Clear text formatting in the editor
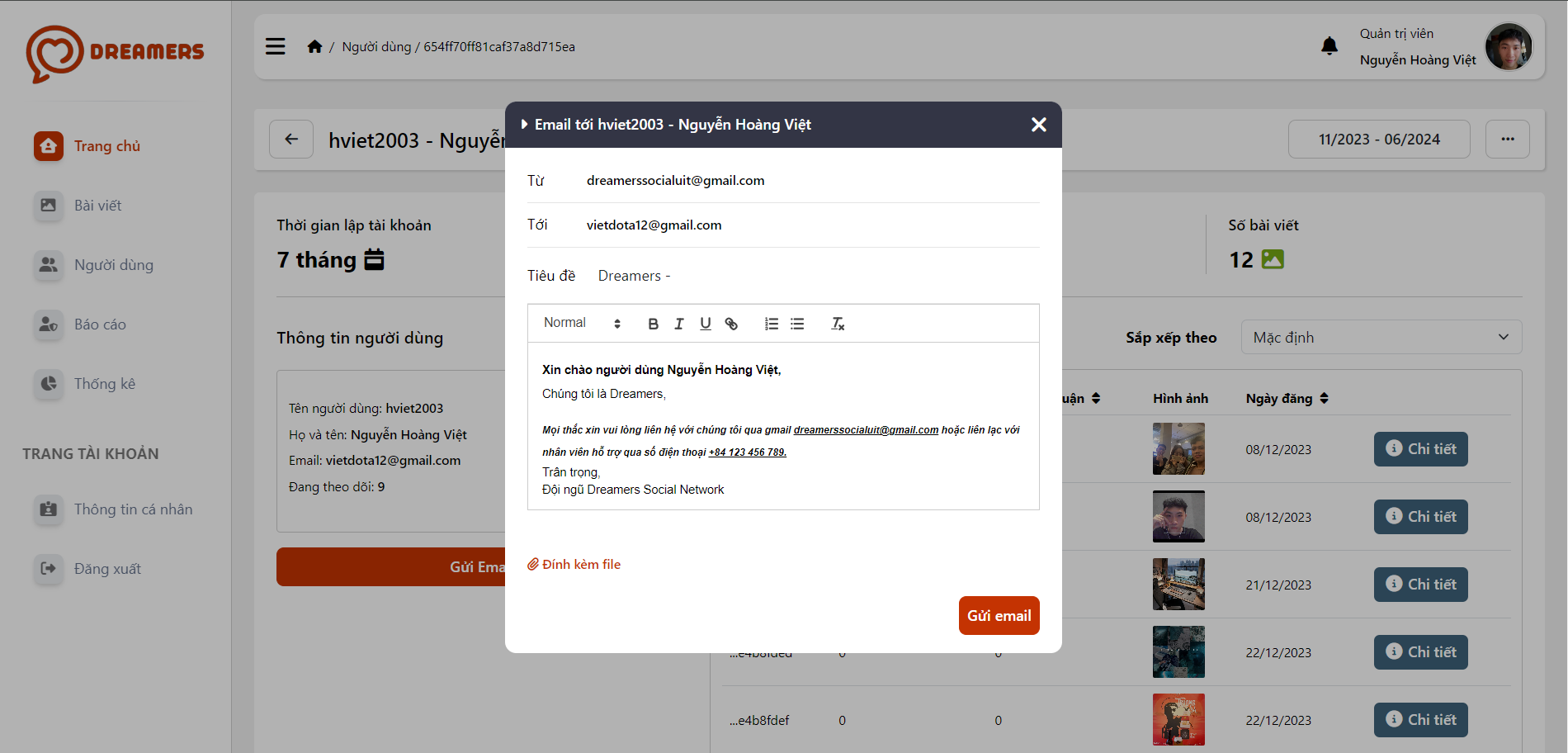The height and width of the screenshot is (753, 1568). point(838,324)
